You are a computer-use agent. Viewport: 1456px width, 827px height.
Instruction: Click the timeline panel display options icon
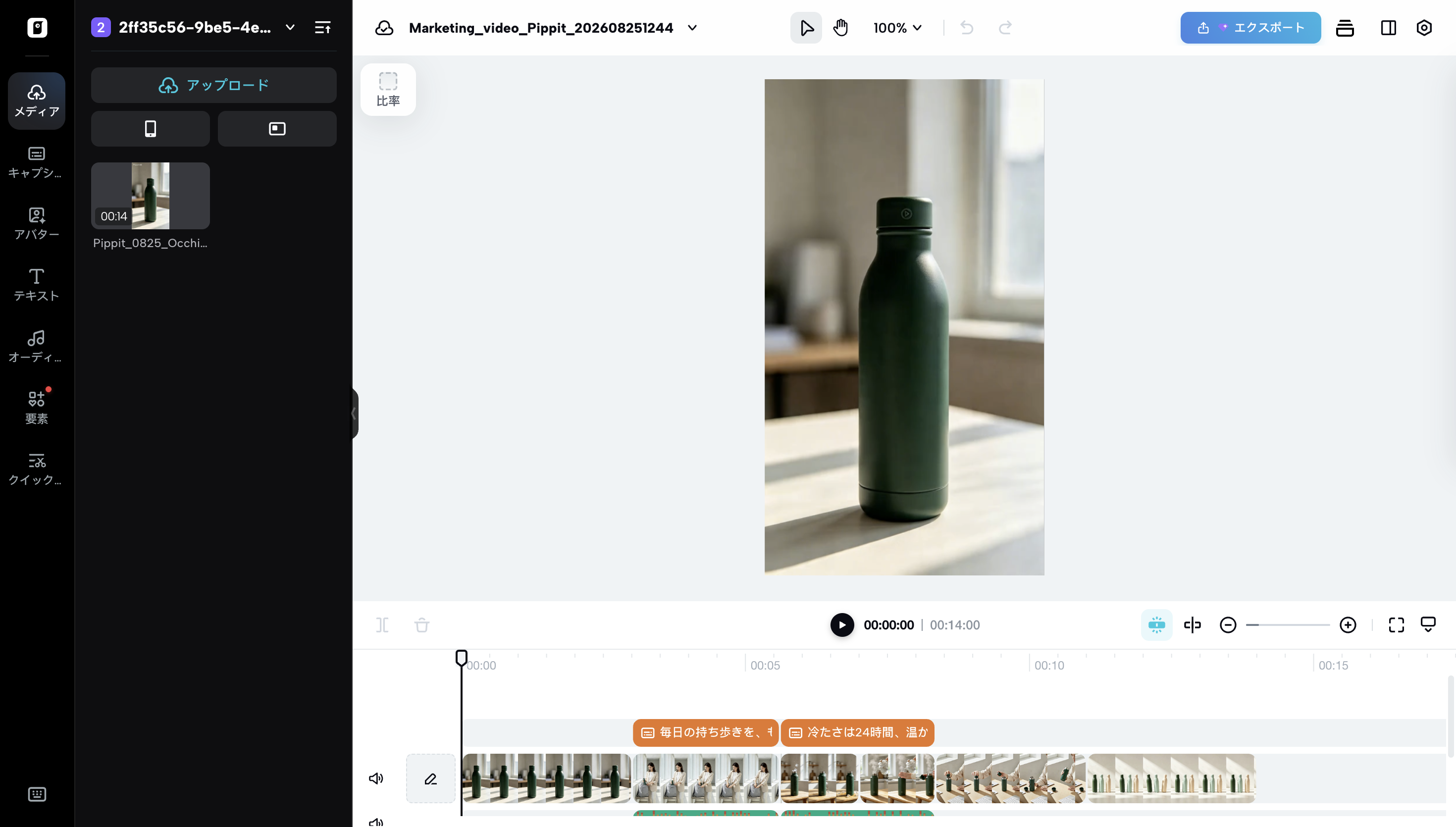1428,625
